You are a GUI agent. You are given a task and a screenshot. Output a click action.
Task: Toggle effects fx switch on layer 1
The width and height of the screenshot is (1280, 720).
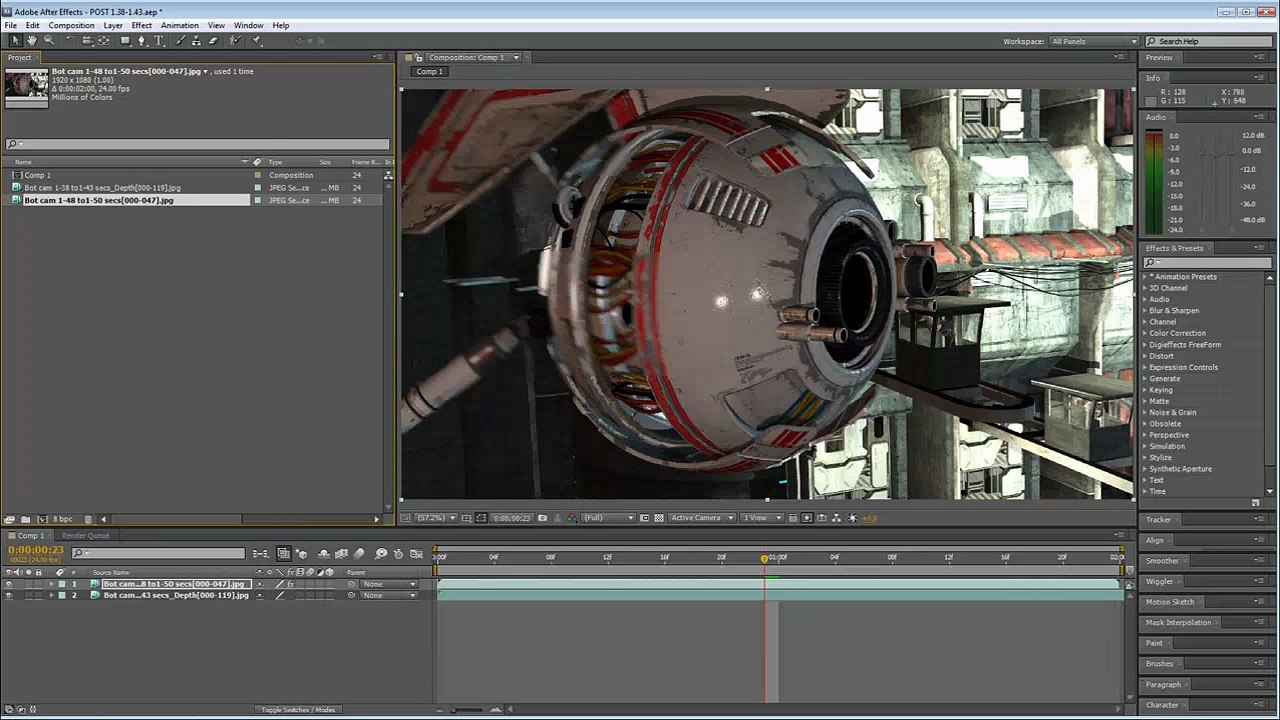pos(291,584)
